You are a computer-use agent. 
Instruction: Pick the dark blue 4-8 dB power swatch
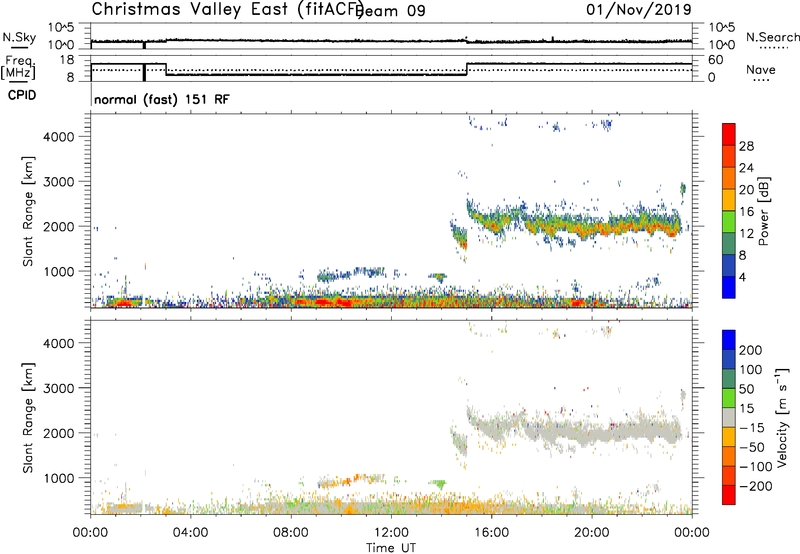729,266
